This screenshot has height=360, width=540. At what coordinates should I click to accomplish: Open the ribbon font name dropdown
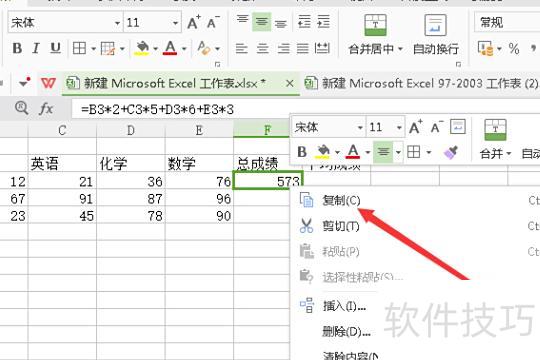[117, 23]
